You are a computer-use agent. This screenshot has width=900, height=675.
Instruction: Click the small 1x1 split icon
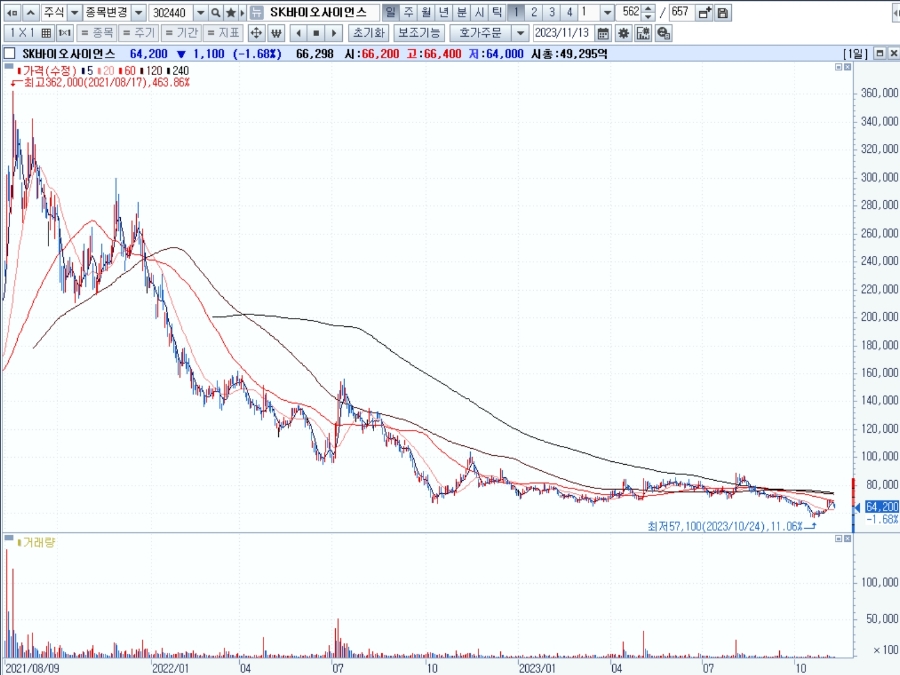coord(65,33)
